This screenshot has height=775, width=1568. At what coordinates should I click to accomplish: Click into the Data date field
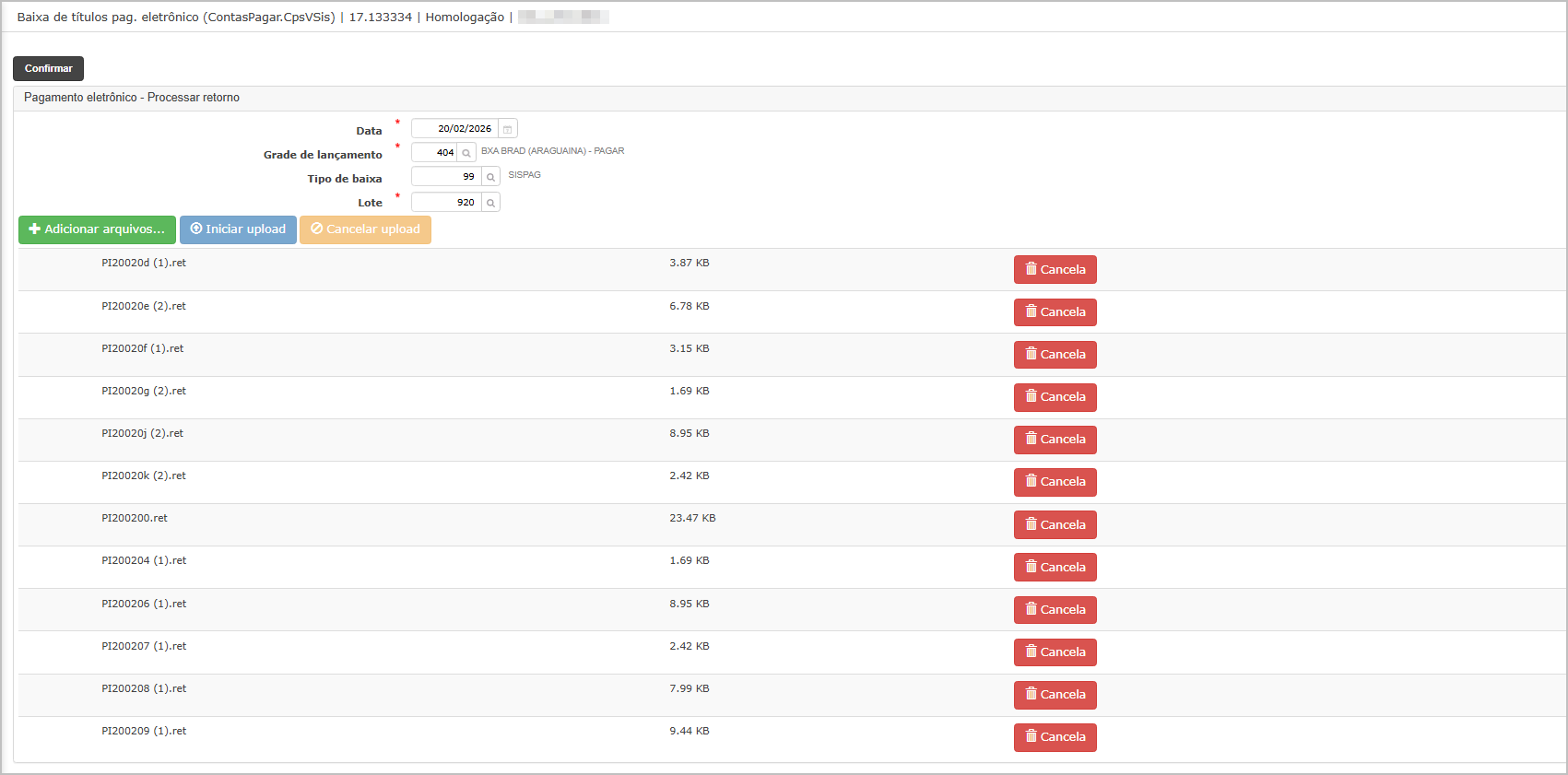point(455,129)
